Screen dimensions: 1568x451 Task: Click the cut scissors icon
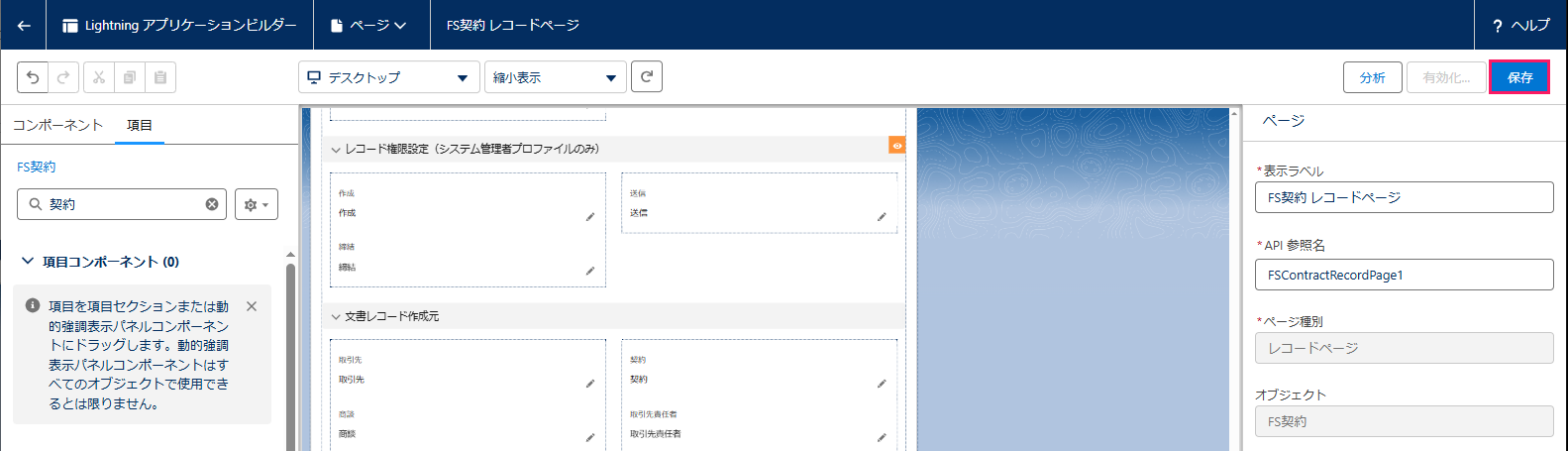(99, 77)
